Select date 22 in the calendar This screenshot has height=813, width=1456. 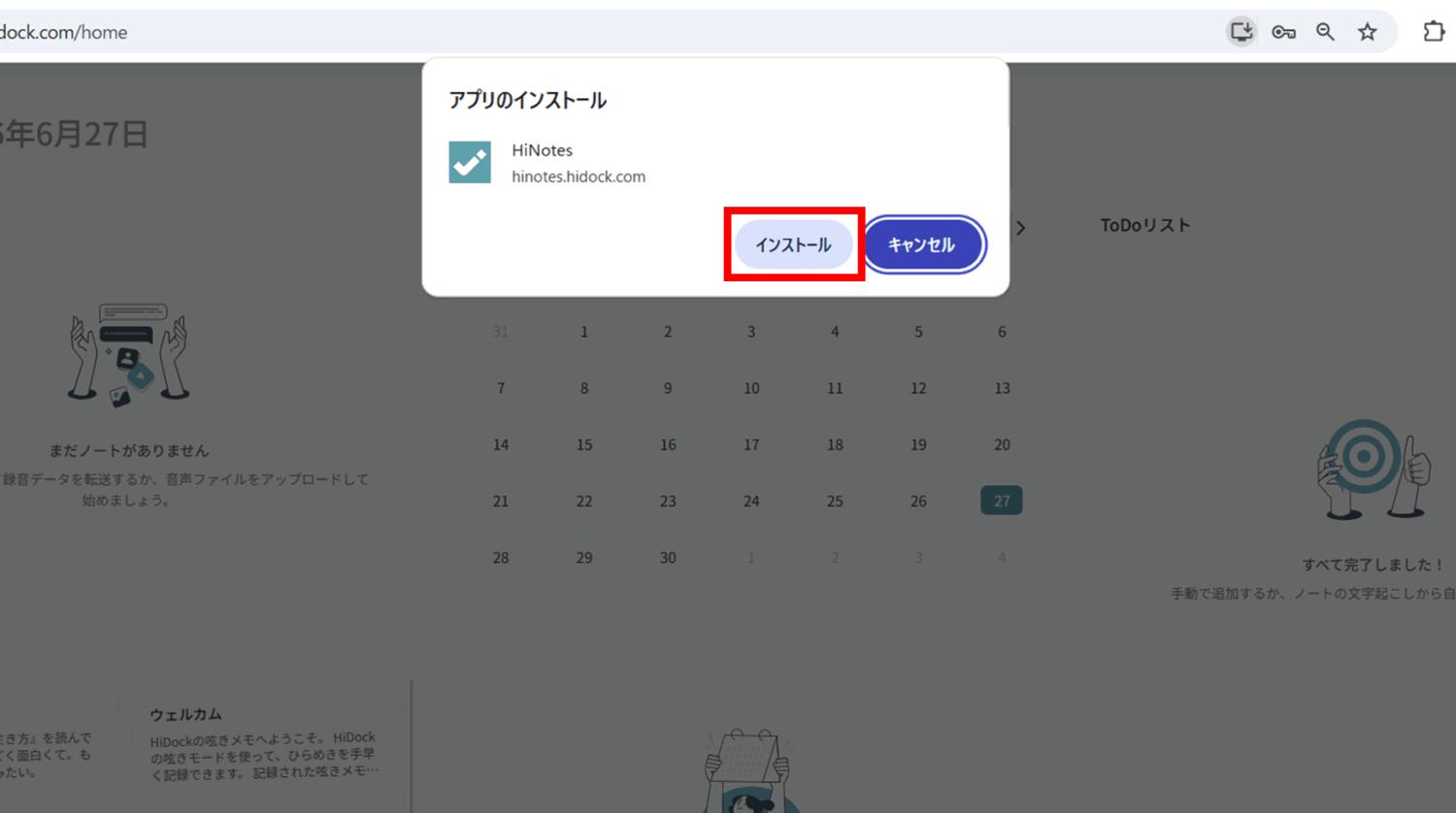[584, 501]
